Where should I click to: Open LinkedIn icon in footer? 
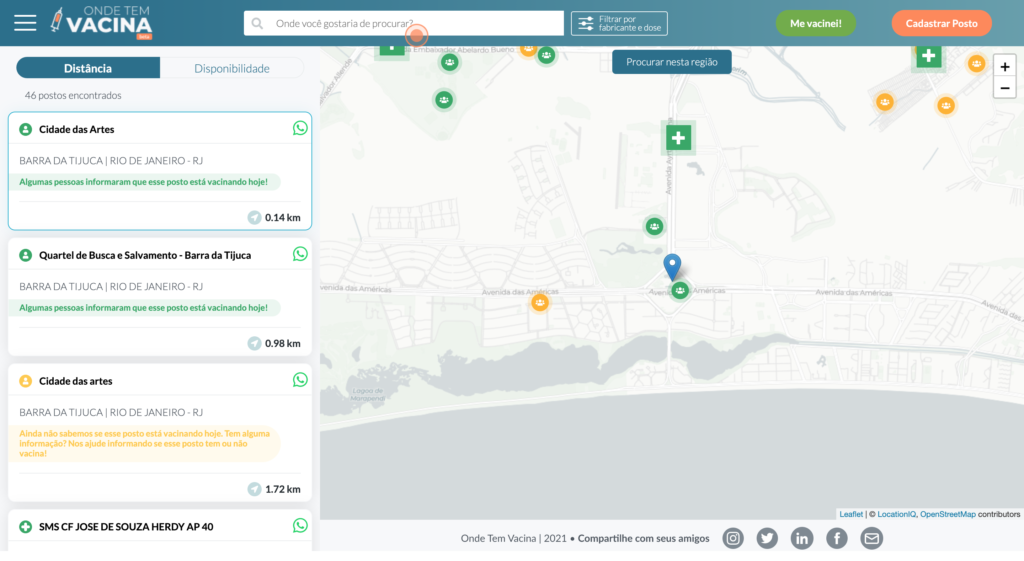802,538
